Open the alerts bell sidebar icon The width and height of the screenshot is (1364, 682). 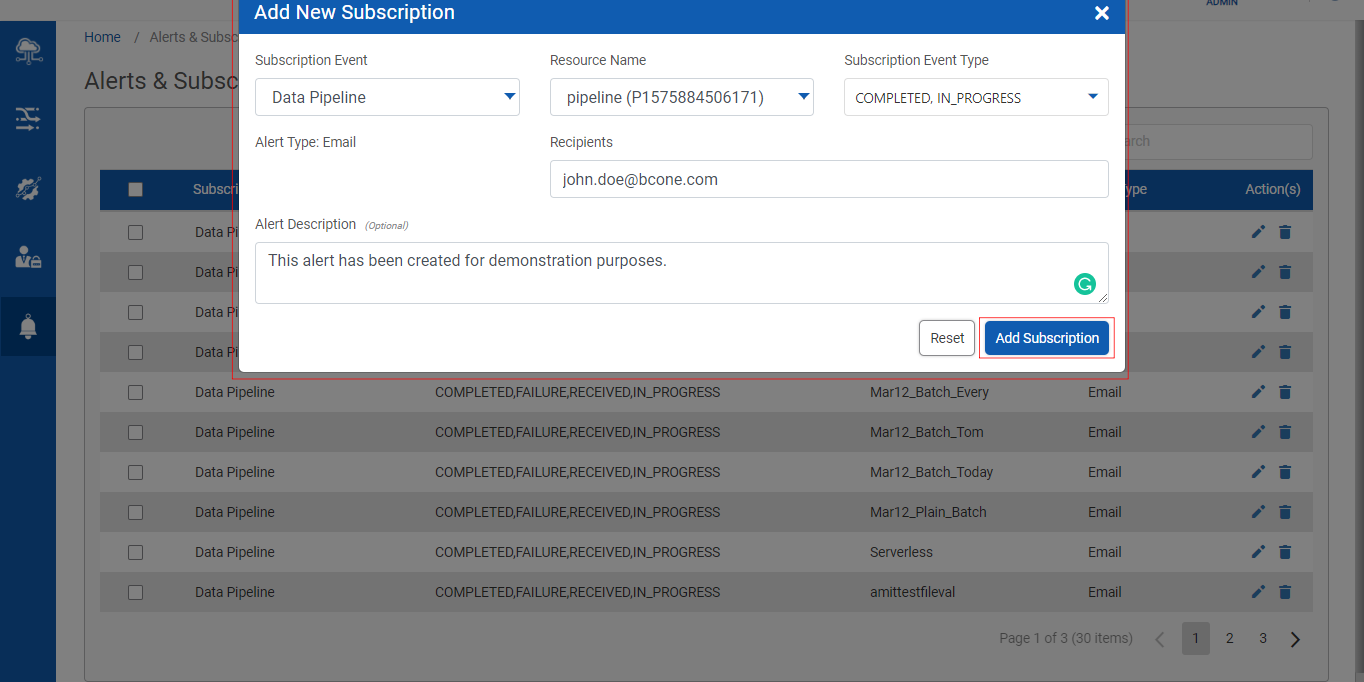28,326
